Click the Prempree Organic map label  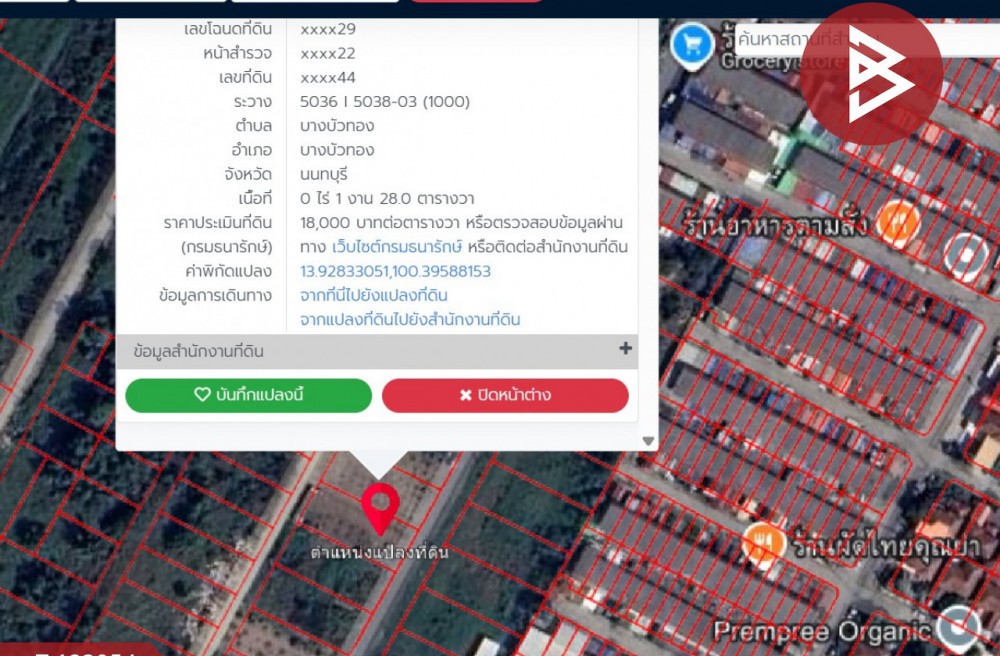[x=822, y=631]
